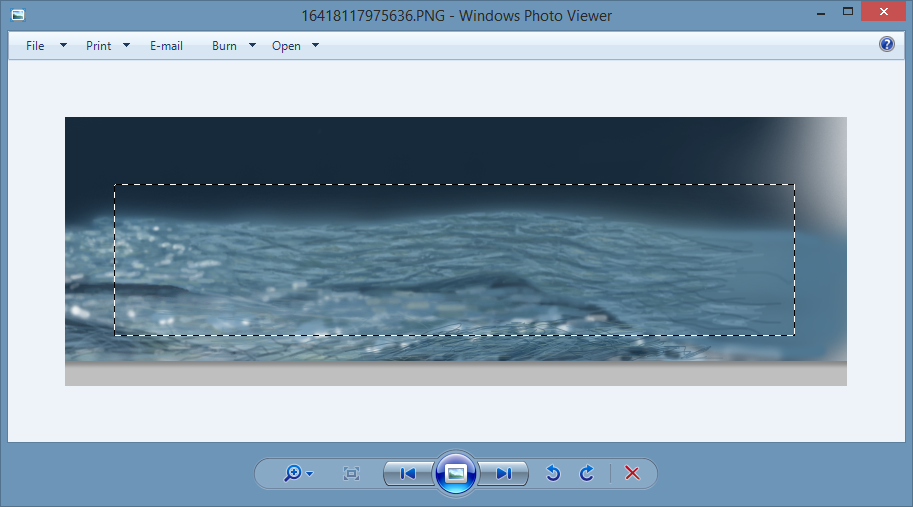
Task: Expand the Print dropdown arrow
Action: (127, 46)
